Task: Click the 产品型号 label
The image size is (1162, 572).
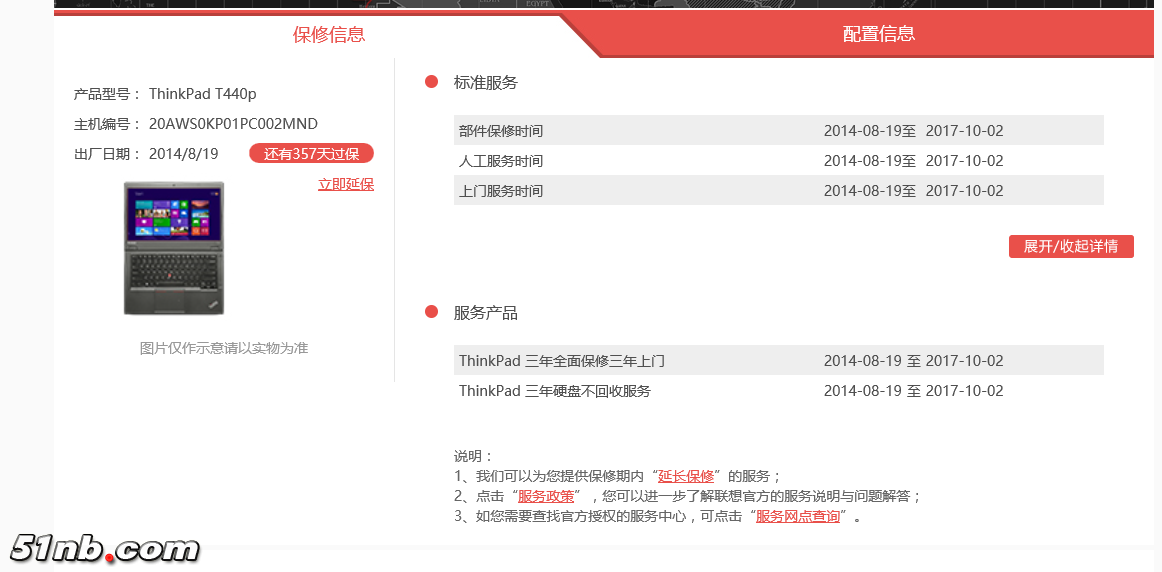Action: click(x=107, y=94)
